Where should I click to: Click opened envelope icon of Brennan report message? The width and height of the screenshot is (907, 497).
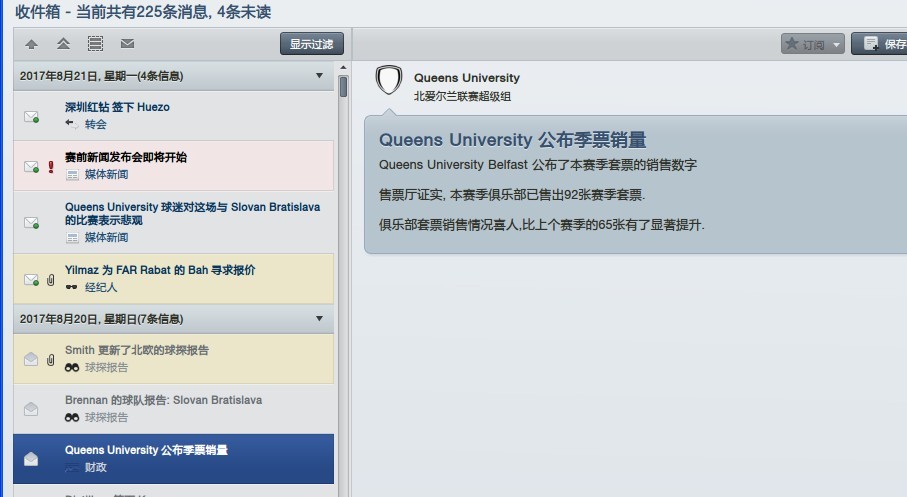(x=31, y=409)
